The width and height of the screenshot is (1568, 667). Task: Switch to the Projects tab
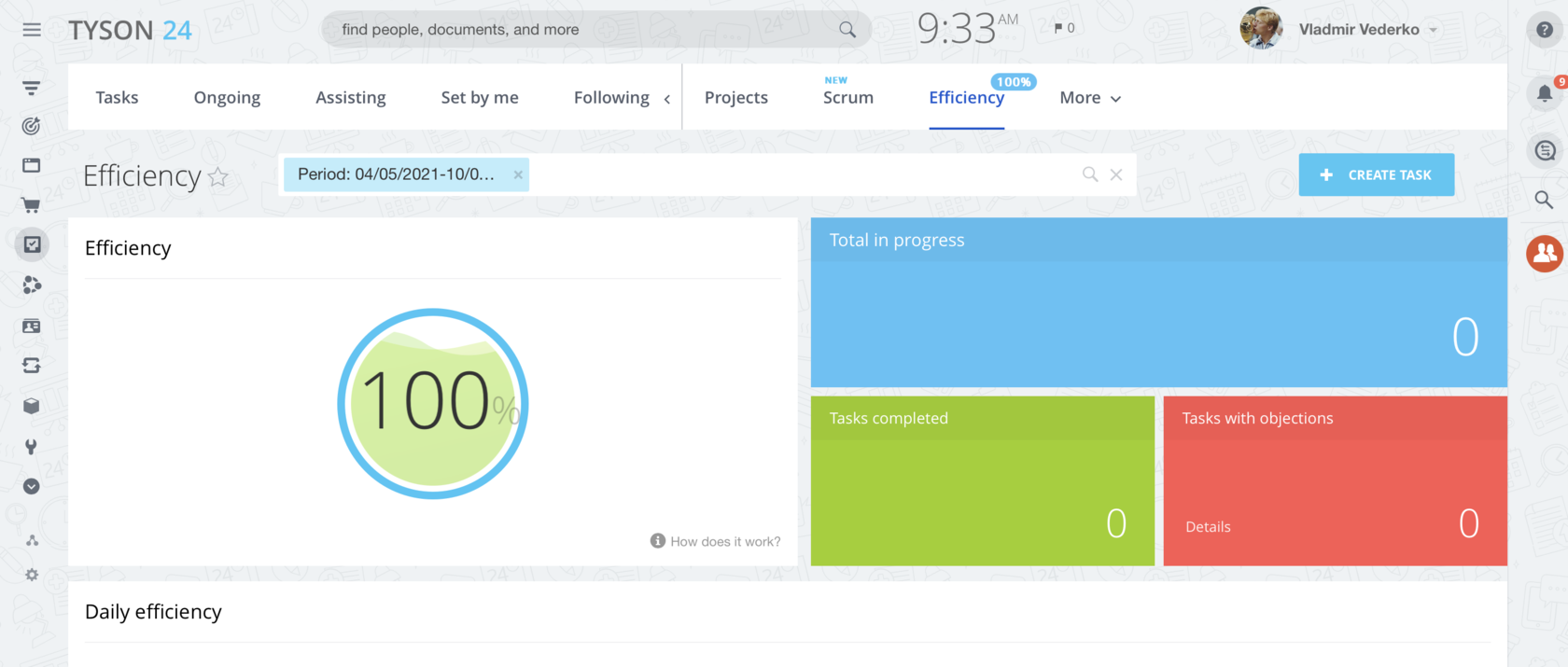coord(736,97)
